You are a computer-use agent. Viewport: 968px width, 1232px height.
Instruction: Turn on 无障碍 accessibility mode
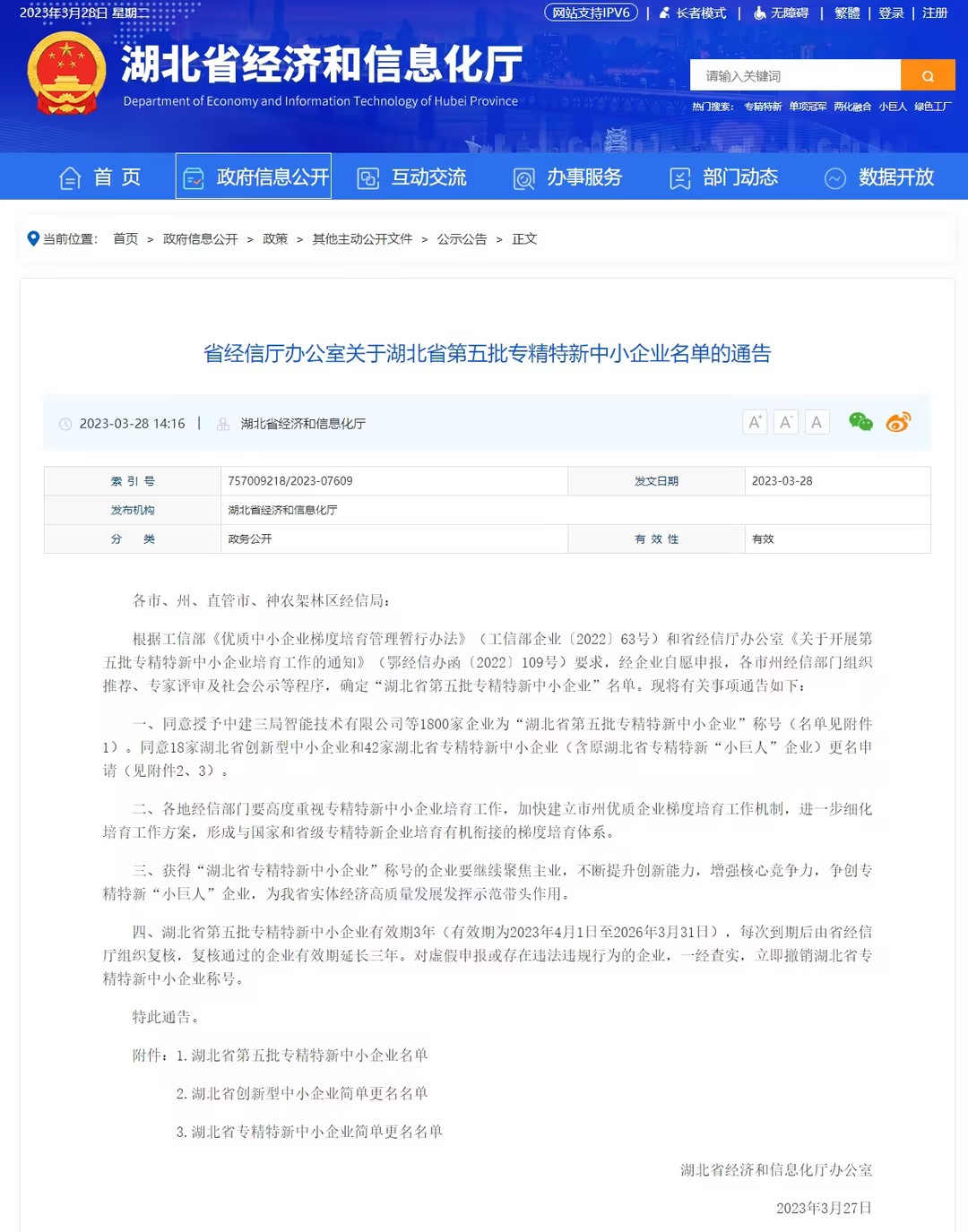pyautogui.click(x=781, y=13)
